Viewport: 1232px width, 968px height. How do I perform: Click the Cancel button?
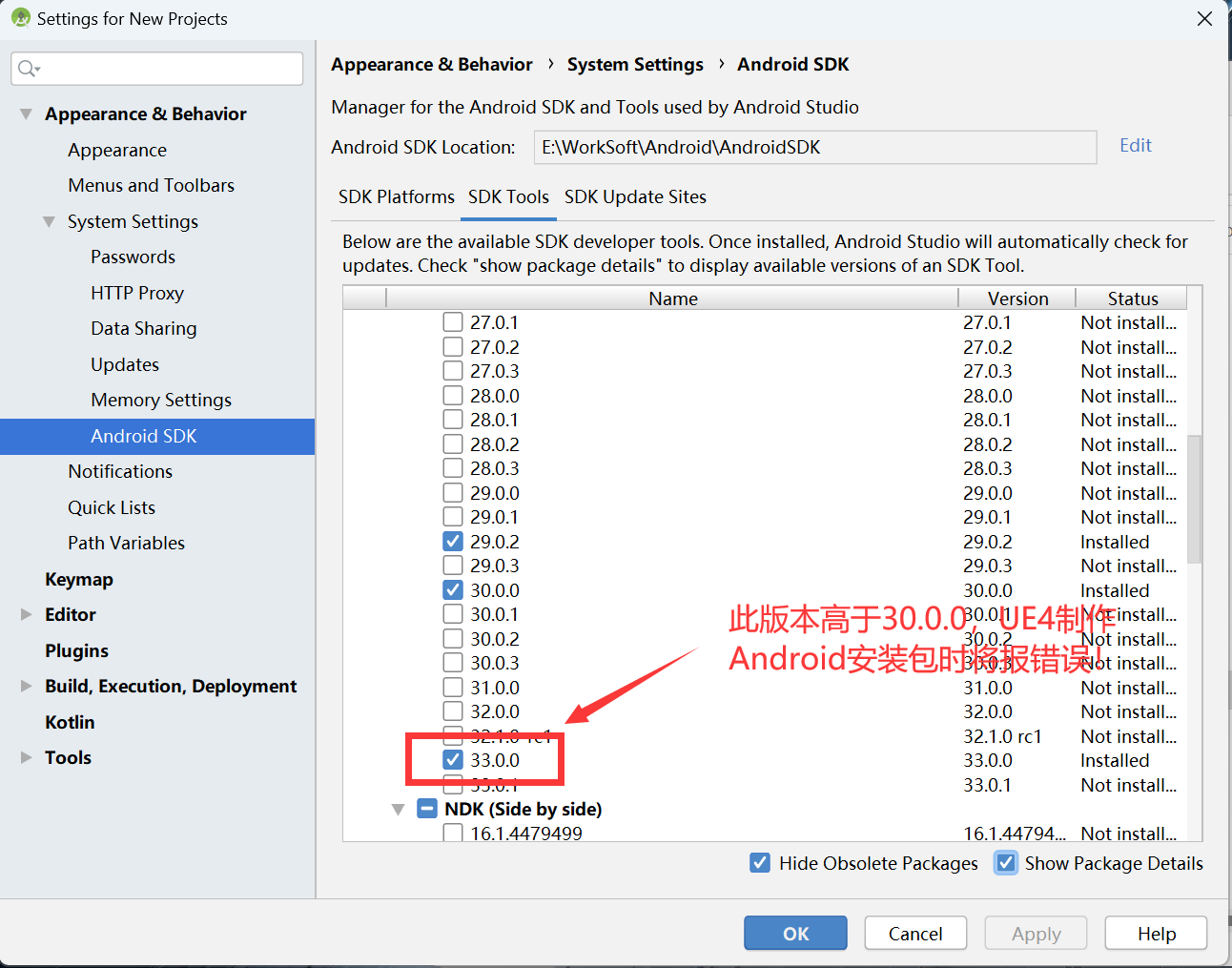915,934
